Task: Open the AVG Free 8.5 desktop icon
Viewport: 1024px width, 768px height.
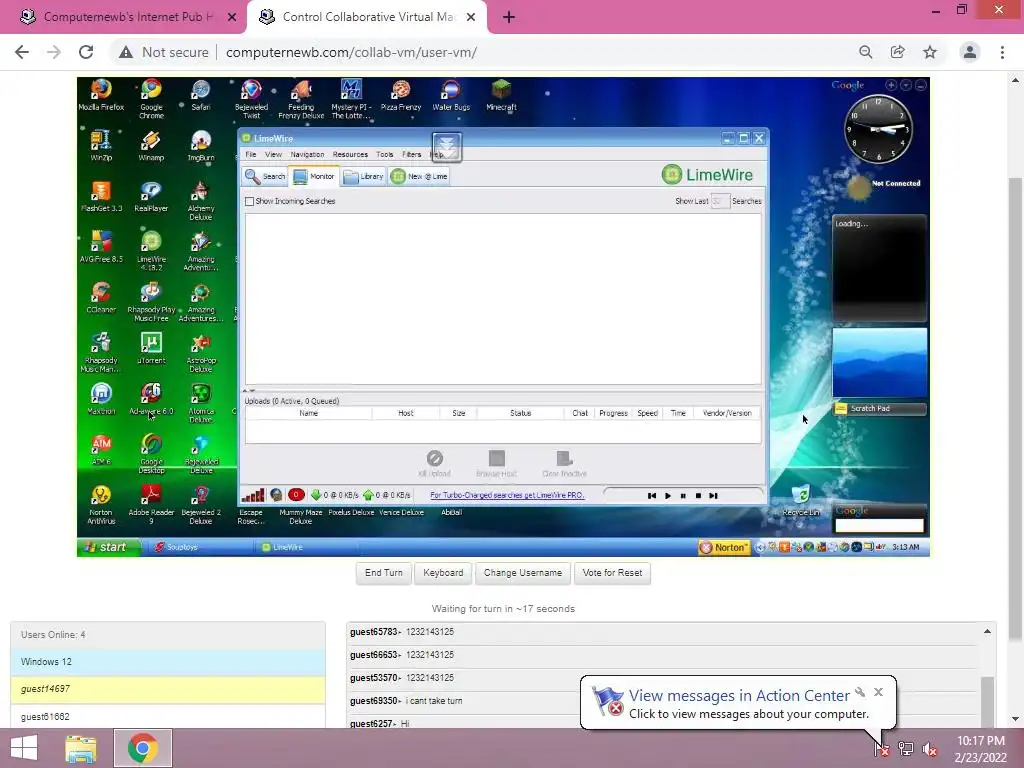Action: click(x=101, y=247)
